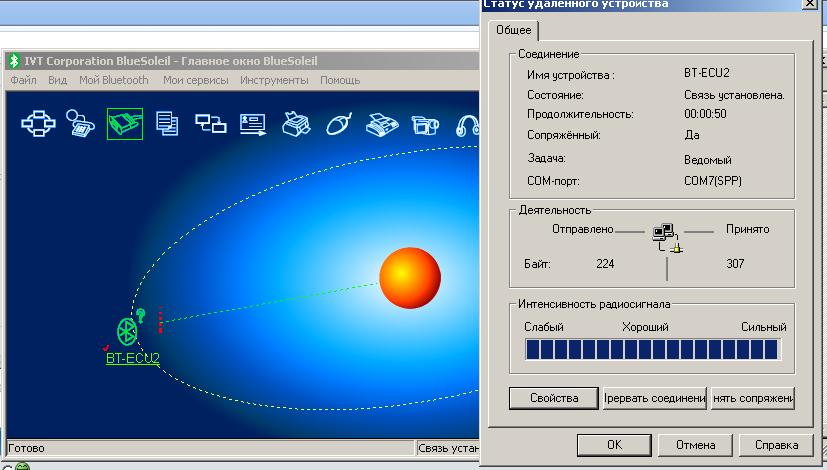Screen dimensions: 827x470
Task: Click the green BT-ECU2 Bluetooth device icon
Action: pos(127,331)
